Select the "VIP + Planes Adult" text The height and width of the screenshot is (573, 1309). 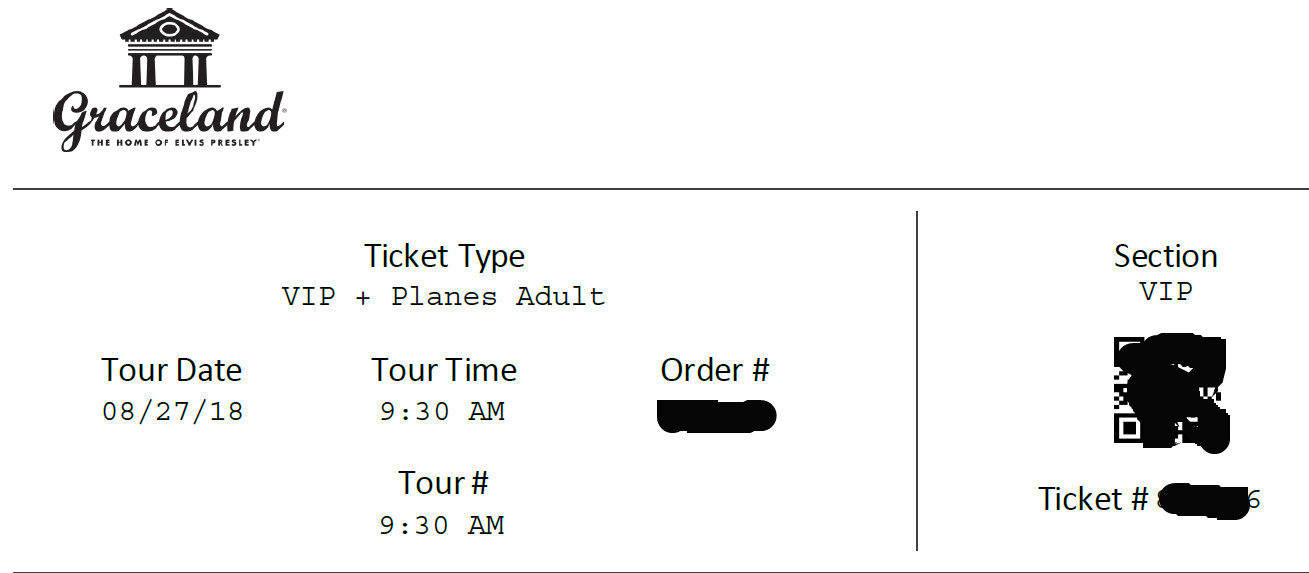click(x=443, y=297)
